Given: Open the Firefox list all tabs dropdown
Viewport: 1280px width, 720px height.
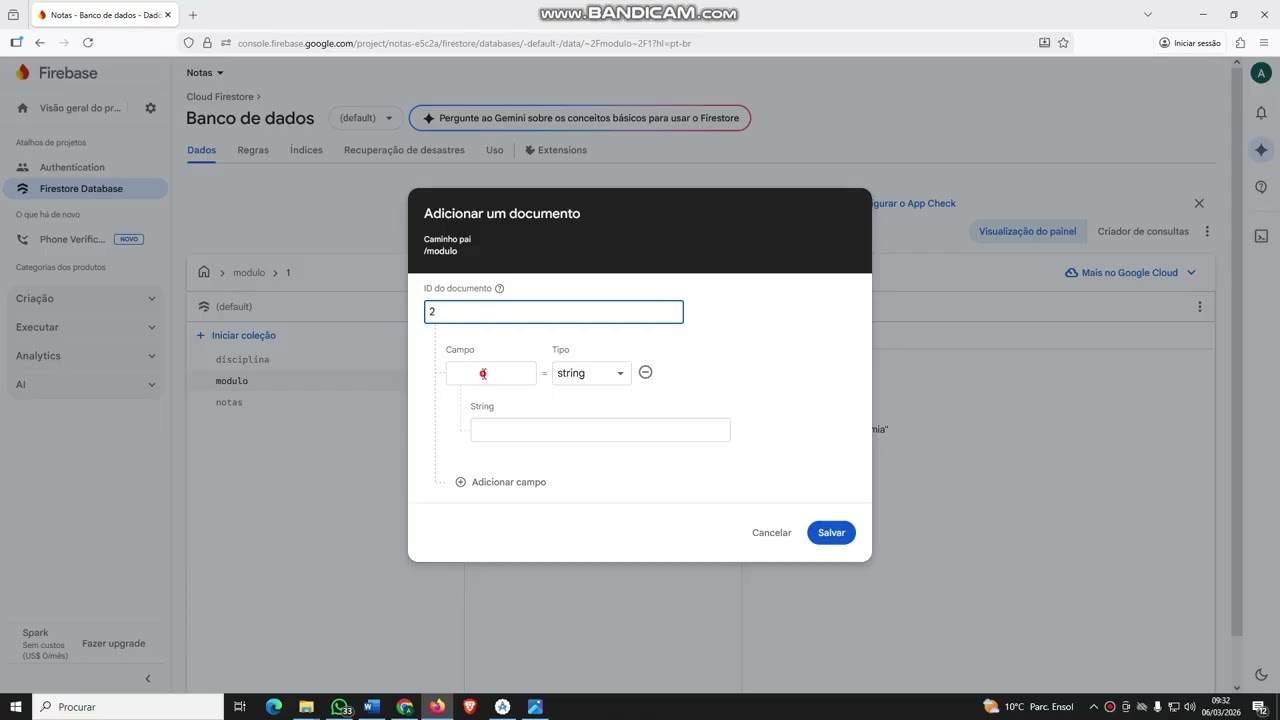Looking at the screenshot, I should [x=1148, y=15].
